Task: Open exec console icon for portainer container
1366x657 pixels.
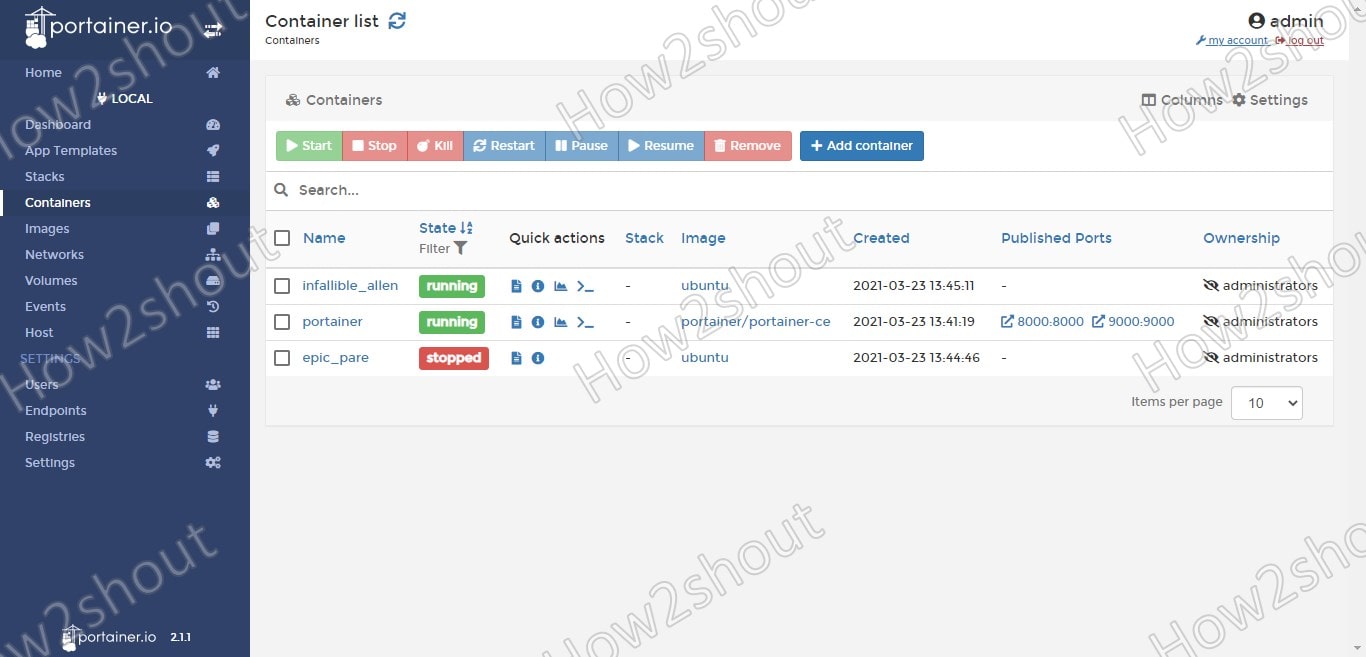Action: (x=585, y=322)
